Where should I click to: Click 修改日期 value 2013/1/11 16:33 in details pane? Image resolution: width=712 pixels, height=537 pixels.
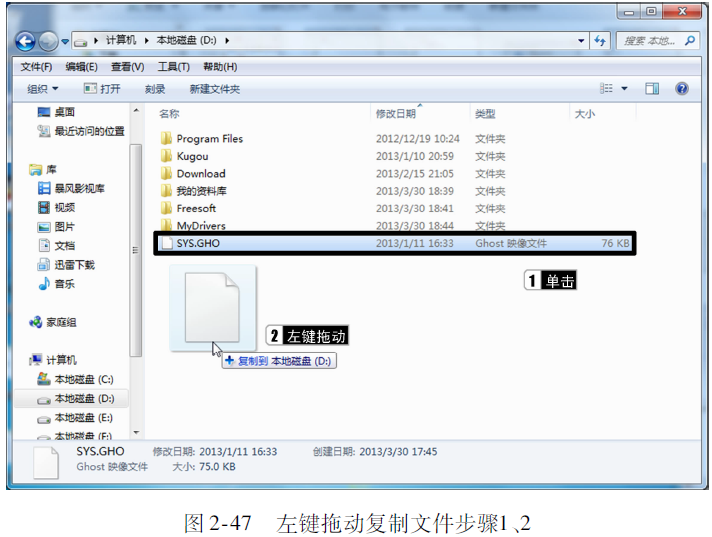point(238,452)
